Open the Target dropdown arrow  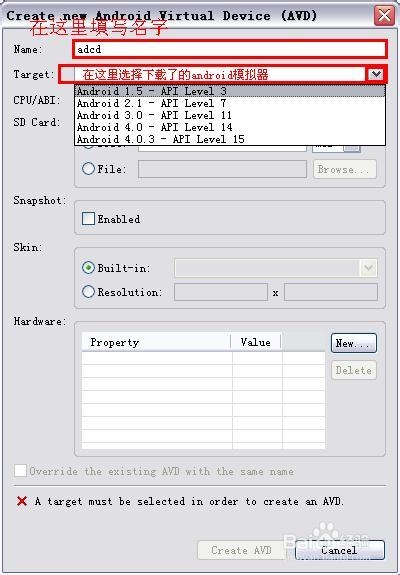tap(376, 74)
